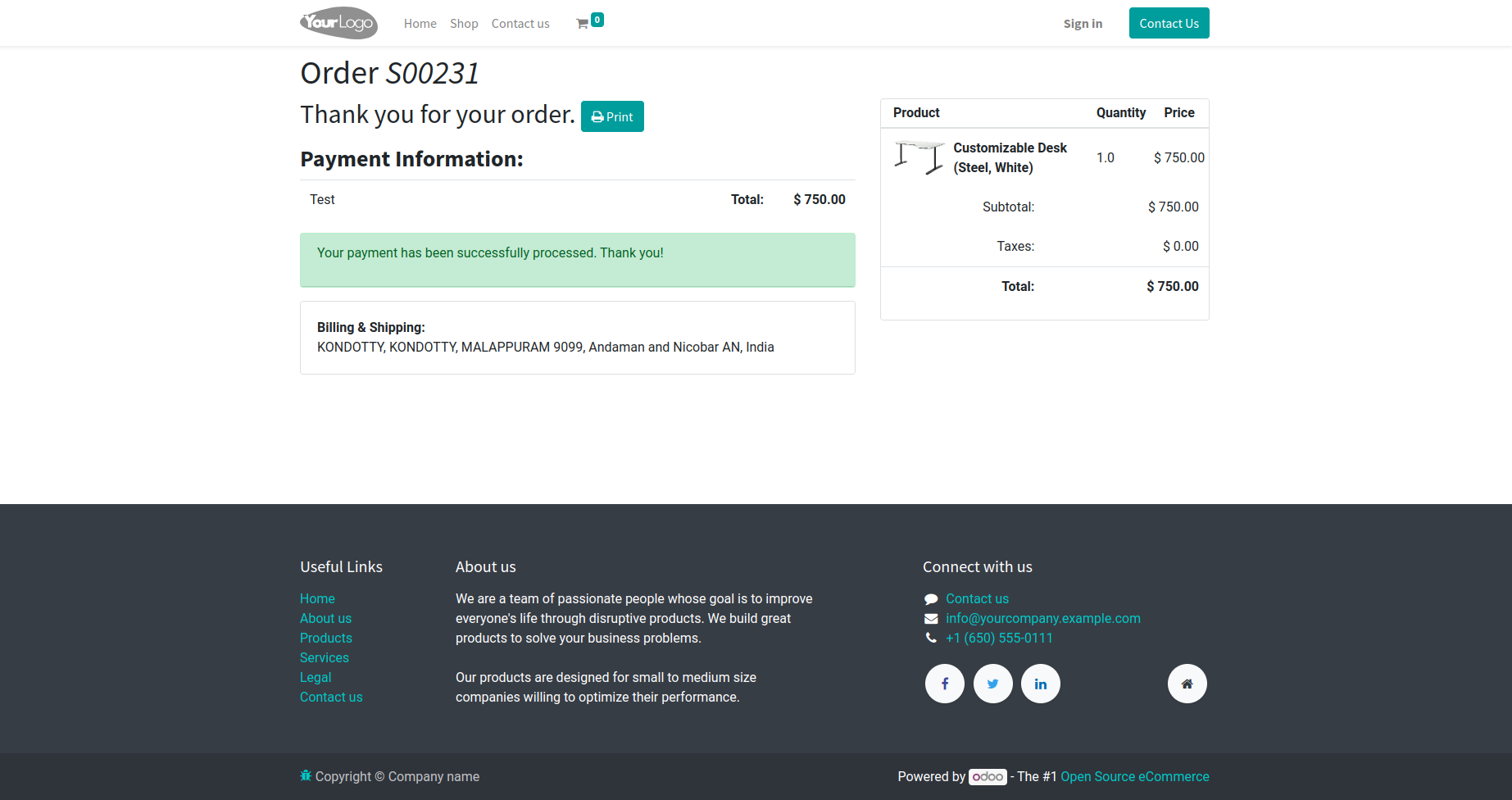Viewport: 1512px width, 800px height.
Task: Click the Sign in link
Action: [x=1083, y=24]
